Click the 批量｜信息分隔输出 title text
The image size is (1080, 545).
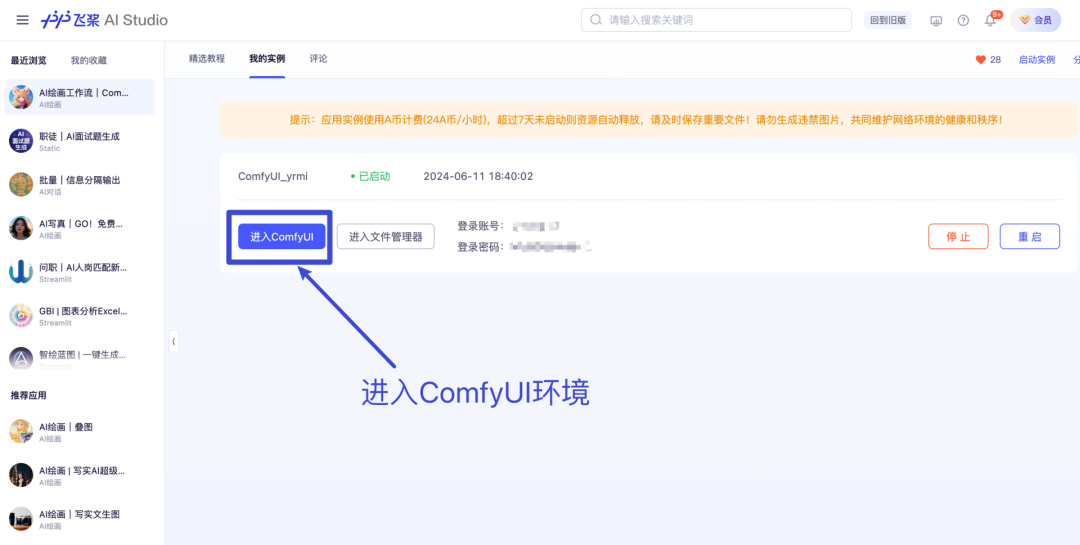pyautogui.click(x=79, y=180)
